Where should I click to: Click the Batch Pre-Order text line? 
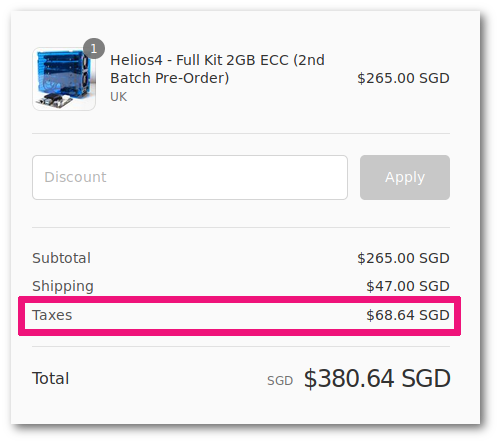point(170,78)
